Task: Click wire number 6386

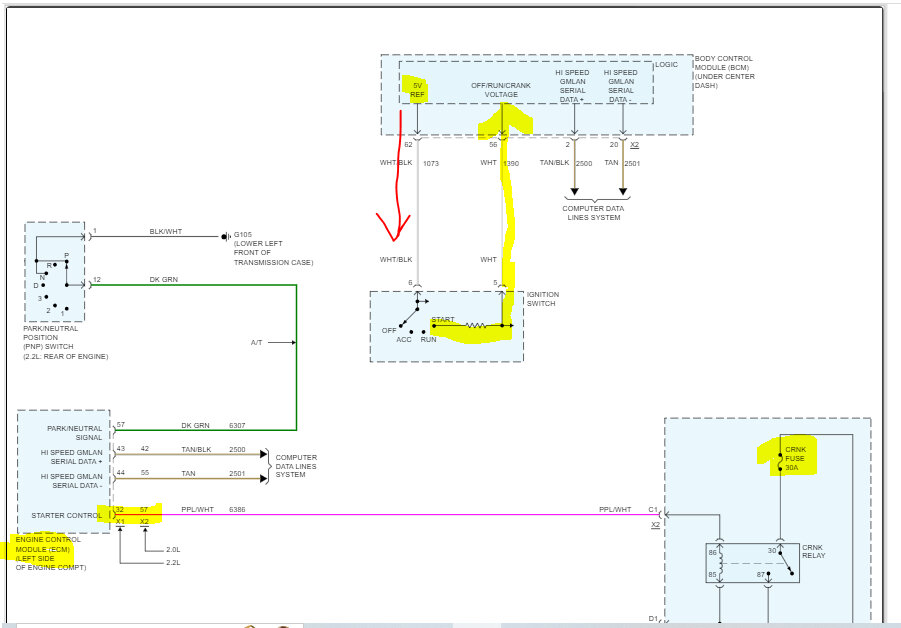Action: (237, 510)
